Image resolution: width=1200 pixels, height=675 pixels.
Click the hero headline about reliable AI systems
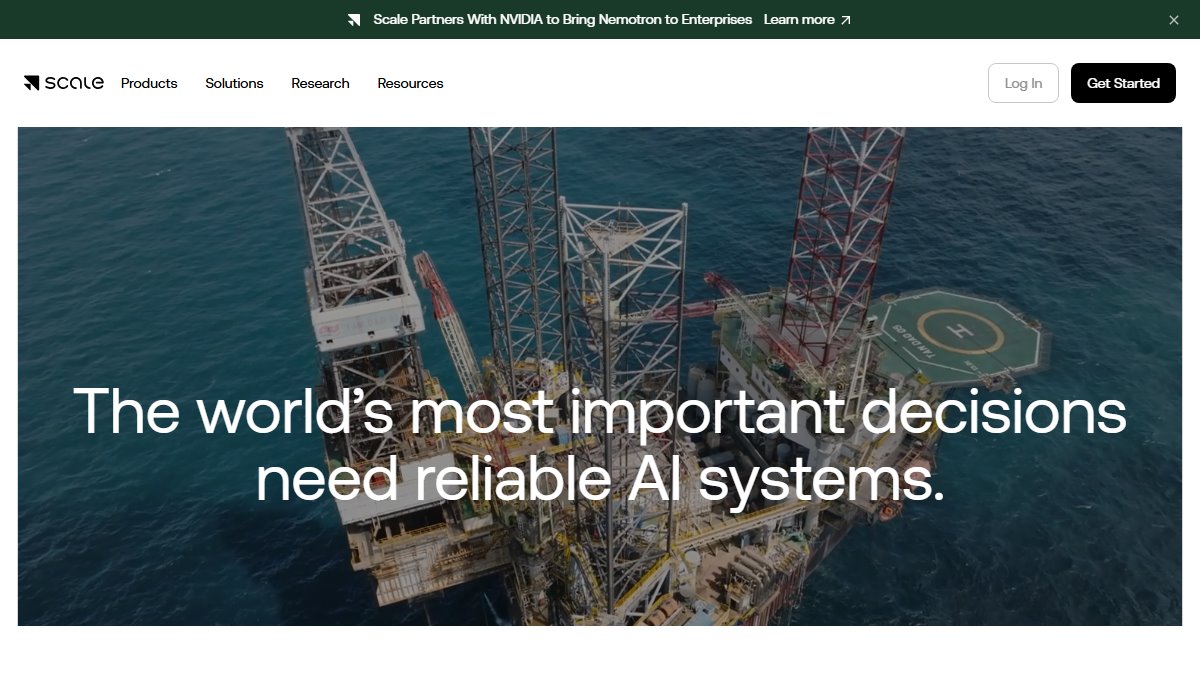600,445
